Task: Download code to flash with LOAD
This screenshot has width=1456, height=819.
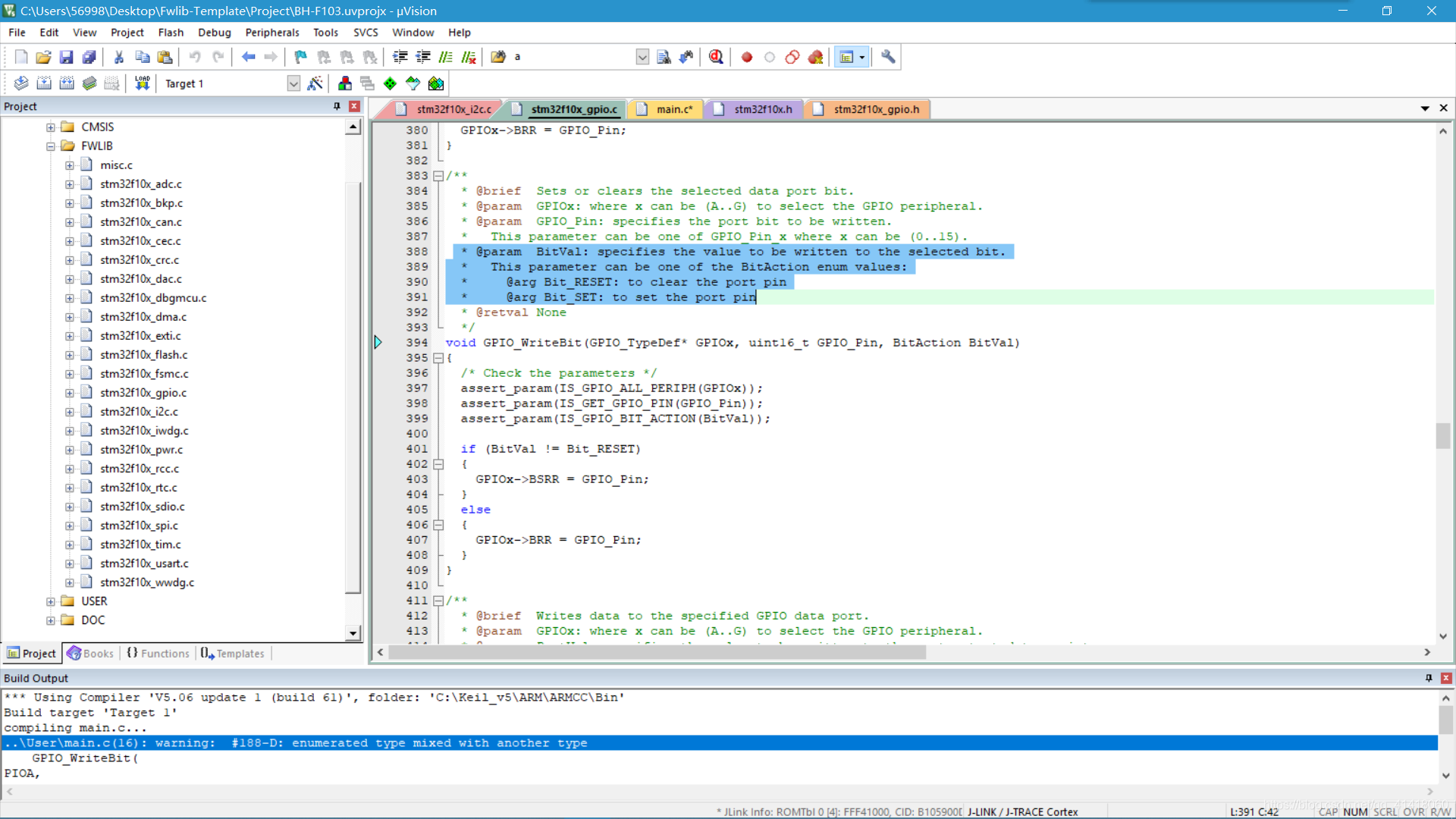Action: pyautogui.click(x=142, y=83)
